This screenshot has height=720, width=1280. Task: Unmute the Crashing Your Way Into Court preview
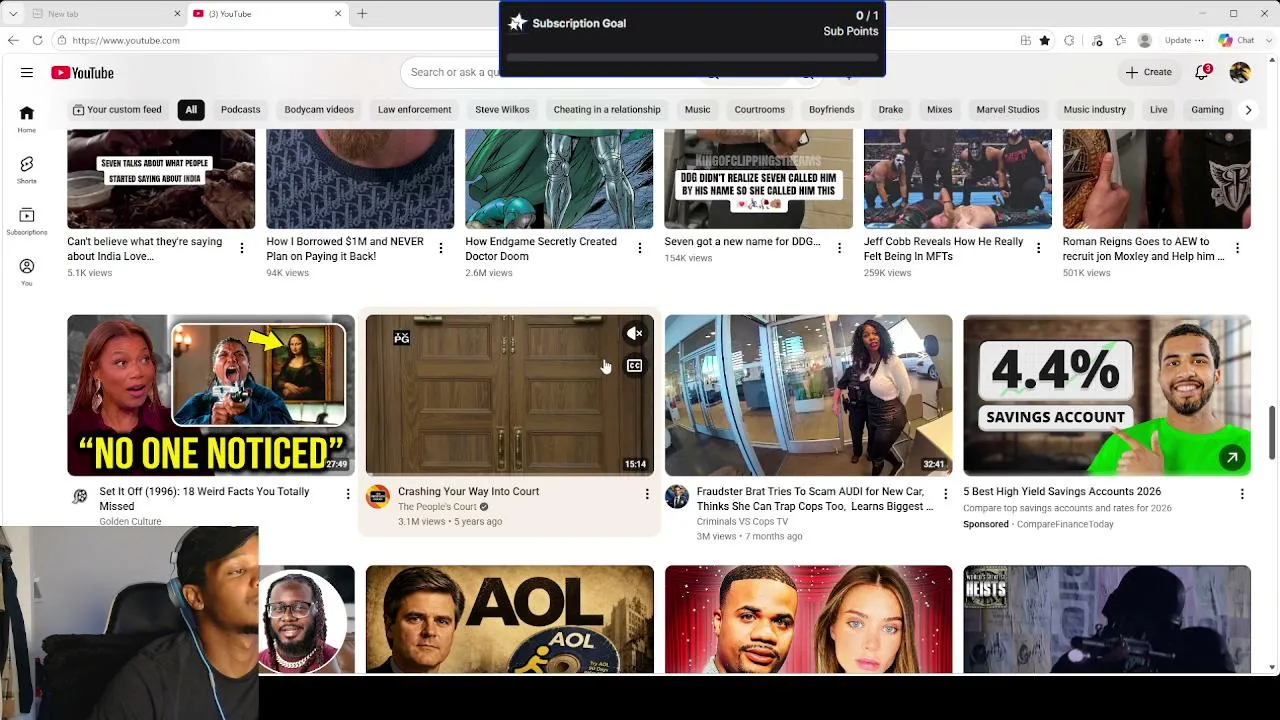point(634,334)
